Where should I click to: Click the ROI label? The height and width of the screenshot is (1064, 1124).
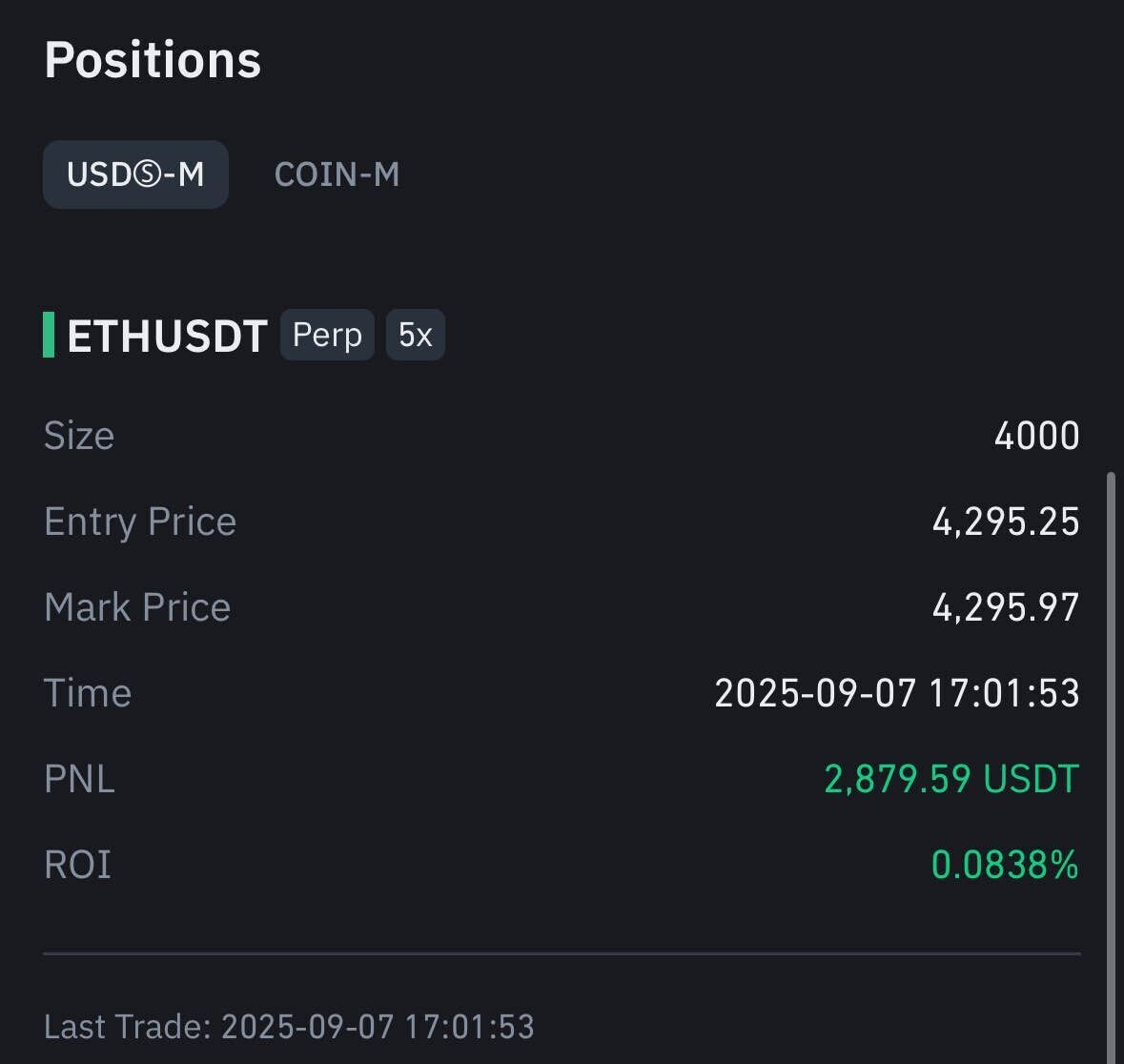[77, 865]
